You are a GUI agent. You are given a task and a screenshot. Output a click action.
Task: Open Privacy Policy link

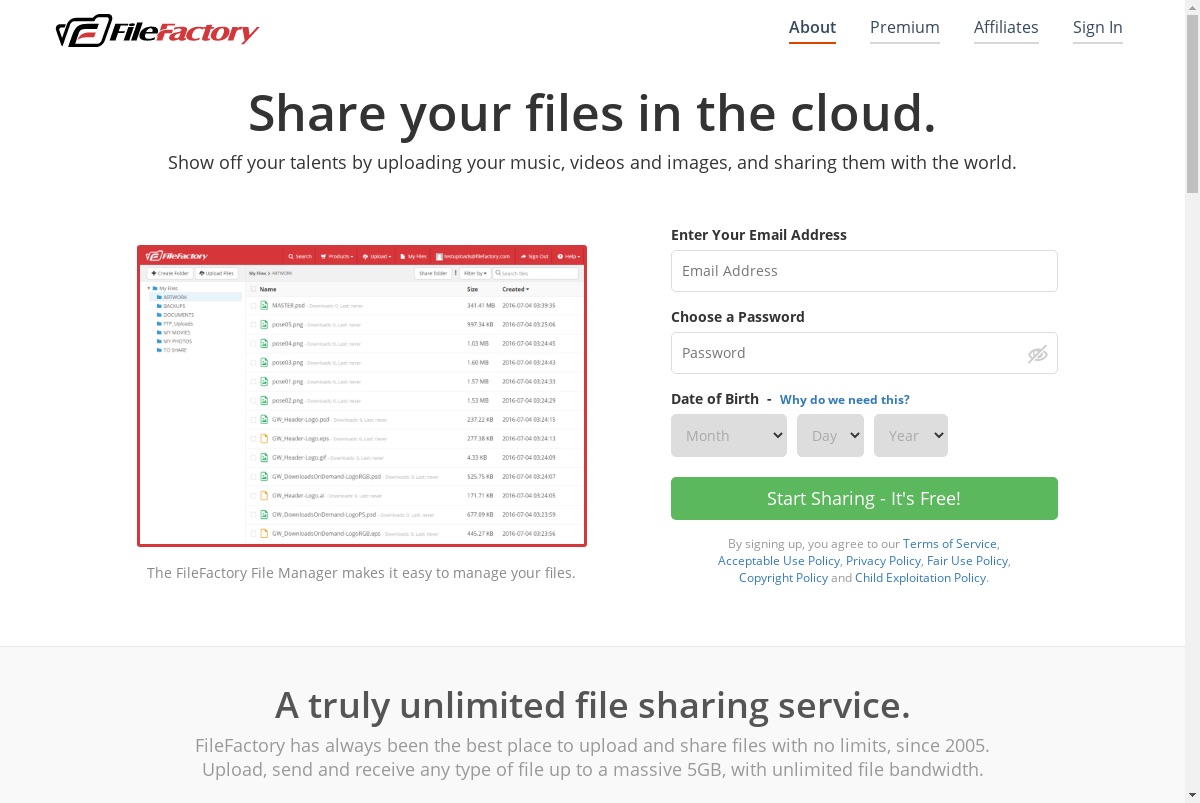tap(883, 561)
